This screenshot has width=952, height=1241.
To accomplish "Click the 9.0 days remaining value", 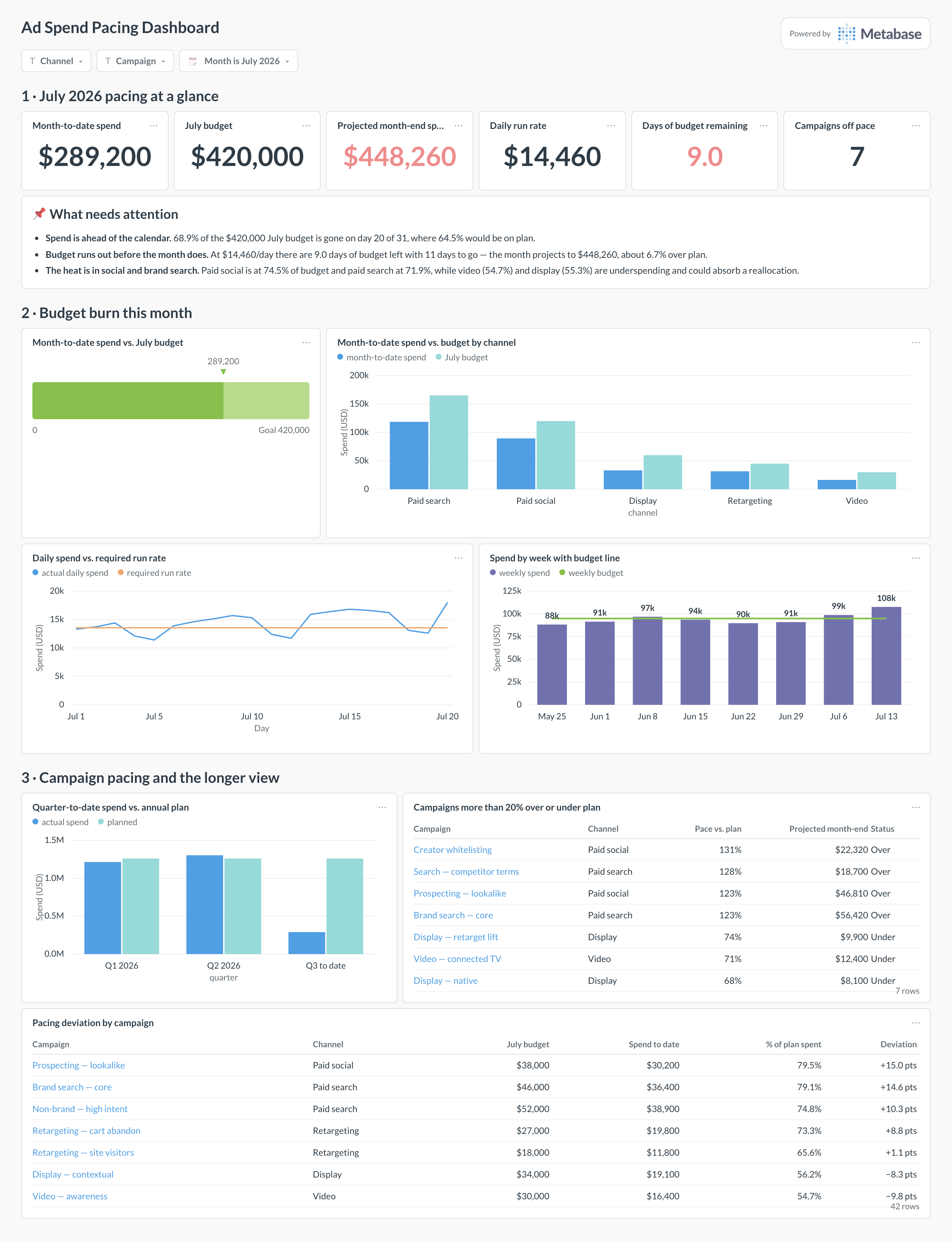I will pyautogui.click(x=704, y=157).
